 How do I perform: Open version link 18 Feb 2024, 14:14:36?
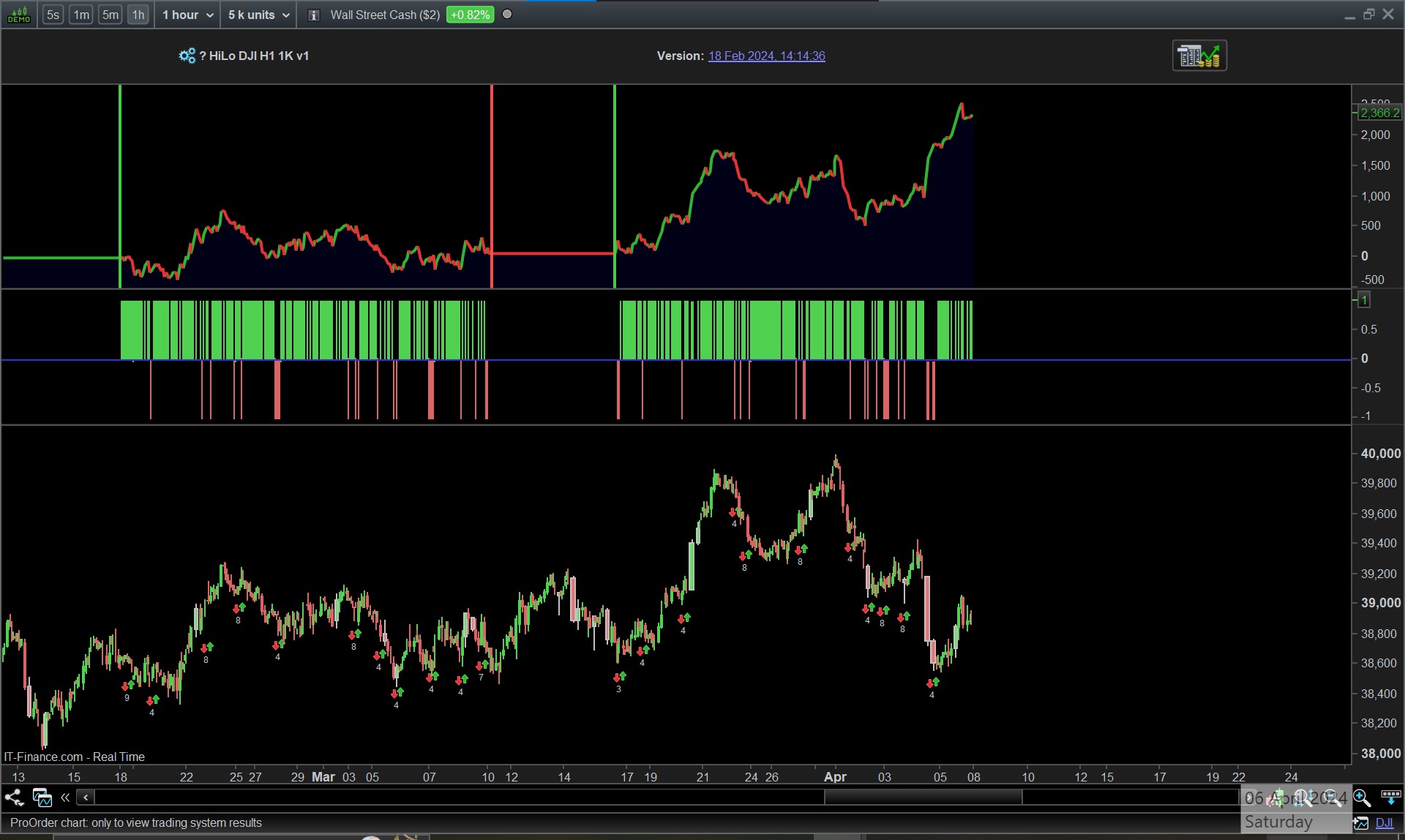click(x=766, y=56)
